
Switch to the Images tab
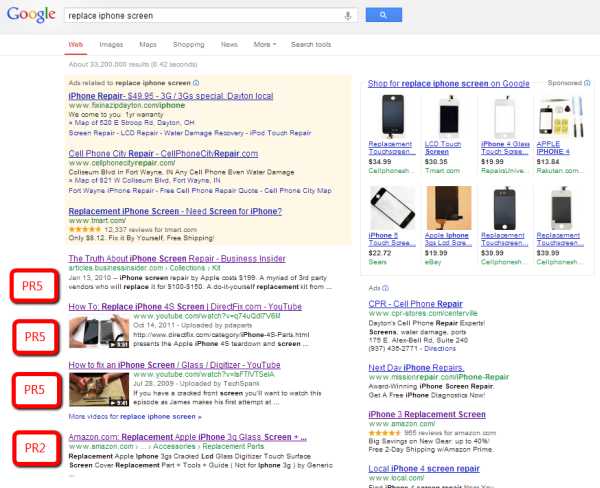point(111,44)
